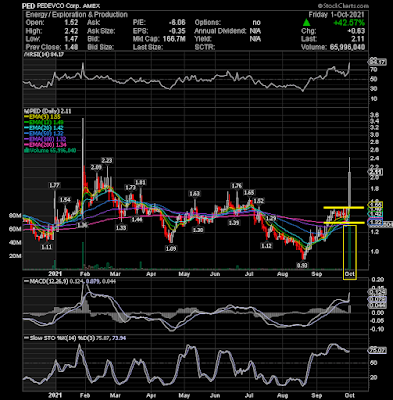Click the EPS value -0.35
Screen dimensions: 393x400
coord(178,31)
